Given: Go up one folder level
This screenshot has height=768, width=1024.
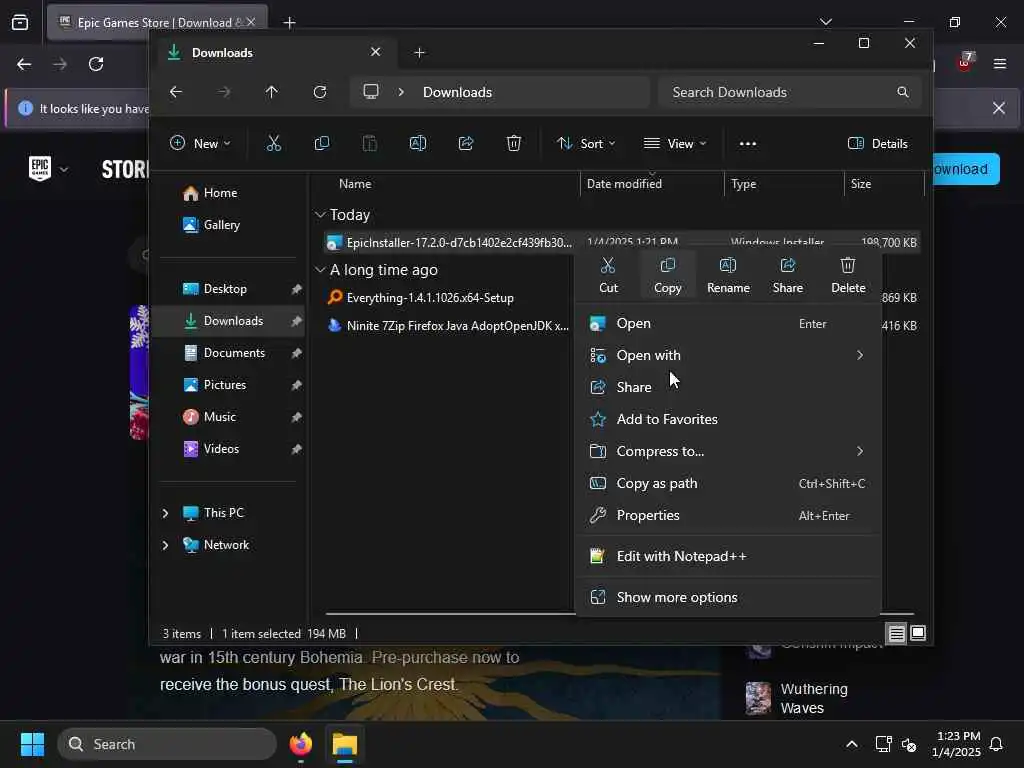Looking at the screenshot, I should [x=272, y=92].
